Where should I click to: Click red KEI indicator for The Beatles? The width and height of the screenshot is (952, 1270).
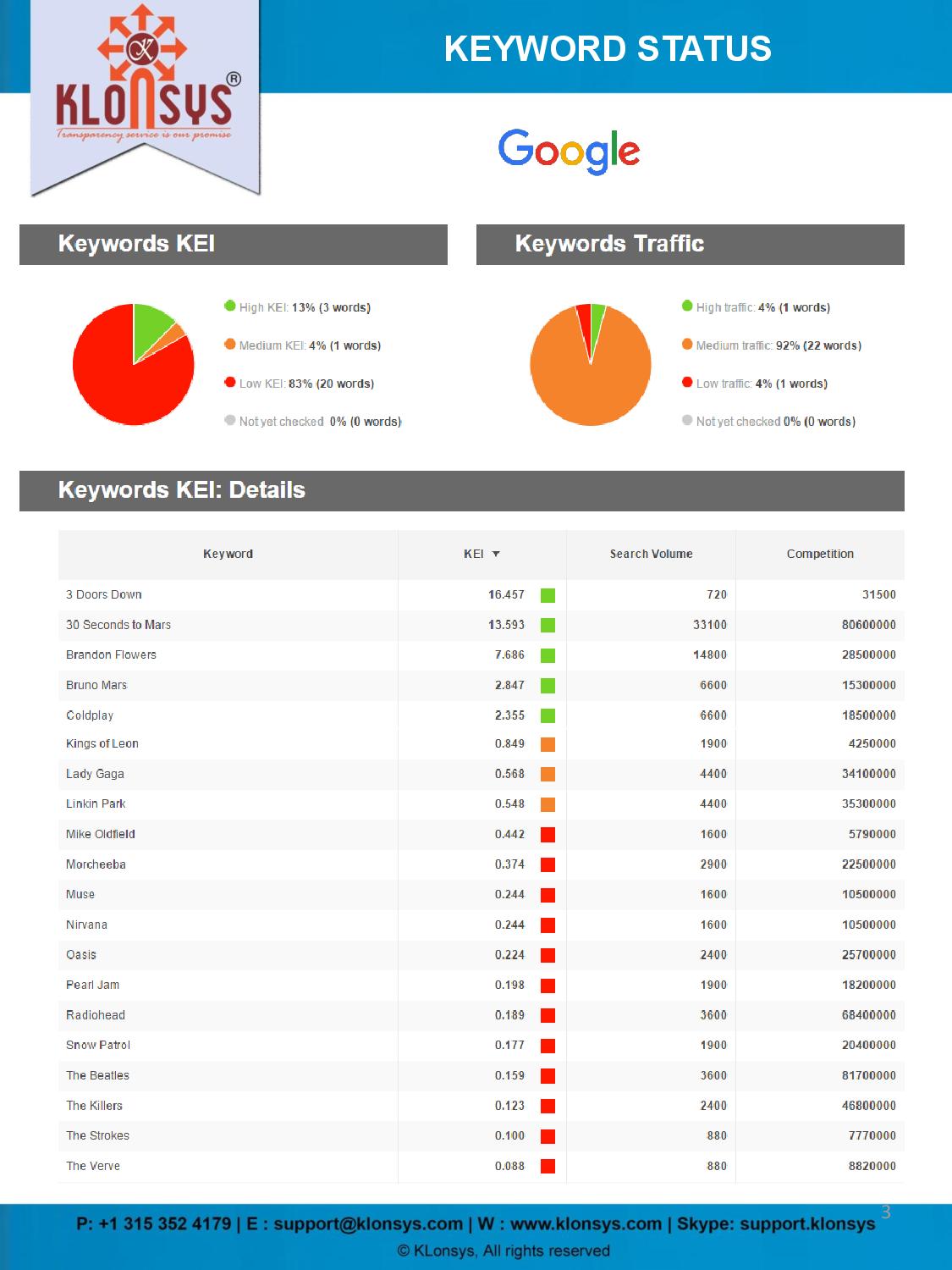548,1076
